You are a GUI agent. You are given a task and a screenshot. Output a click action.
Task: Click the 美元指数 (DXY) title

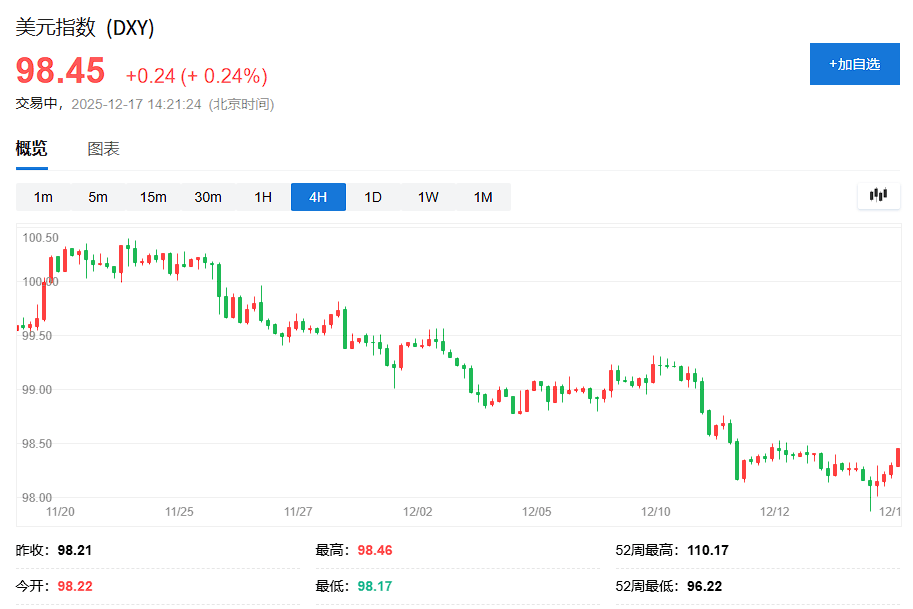(x=85, y=27)
